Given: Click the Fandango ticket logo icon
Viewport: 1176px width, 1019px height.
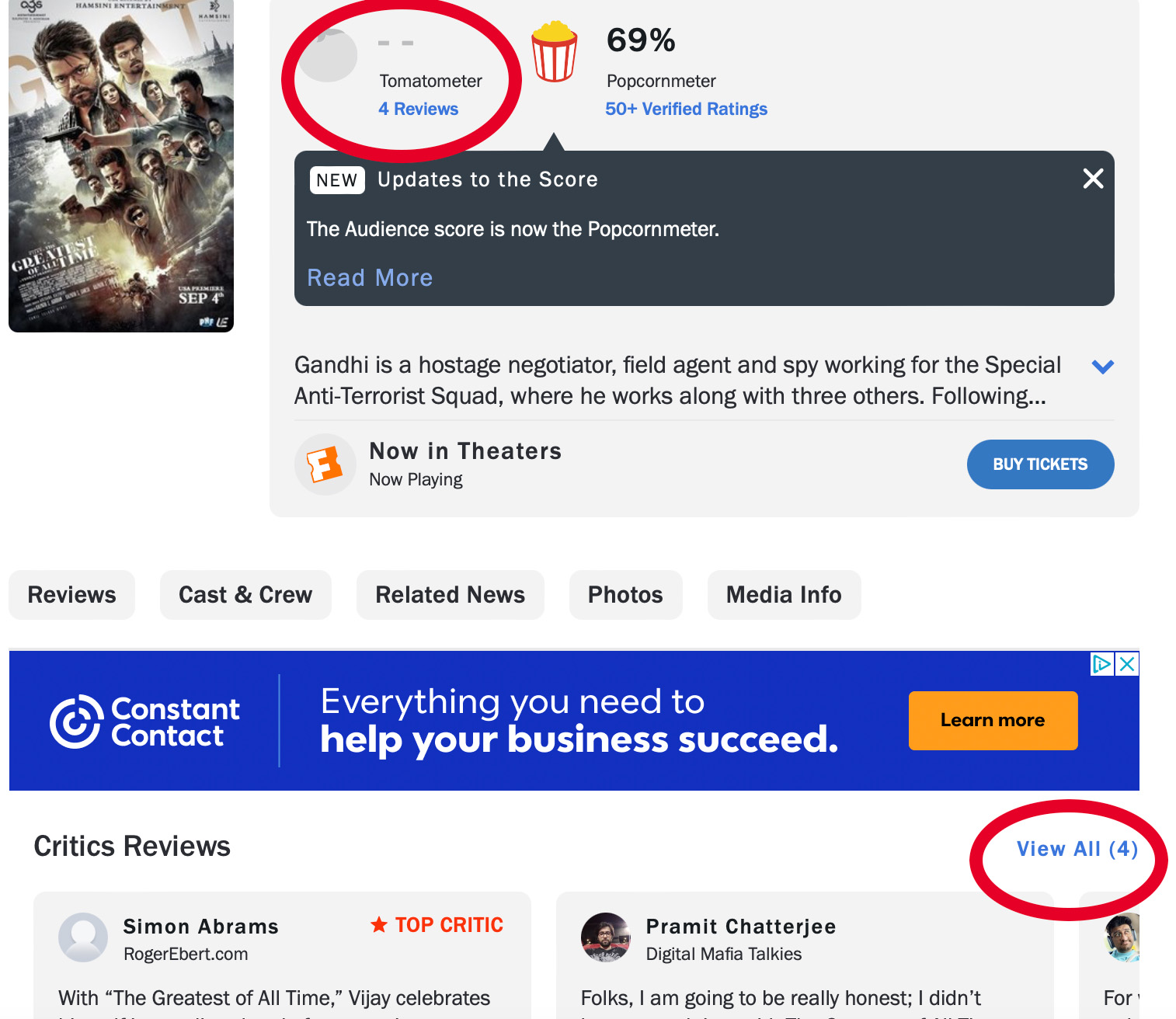Looking at the screenshot, I should coord(325,464).
